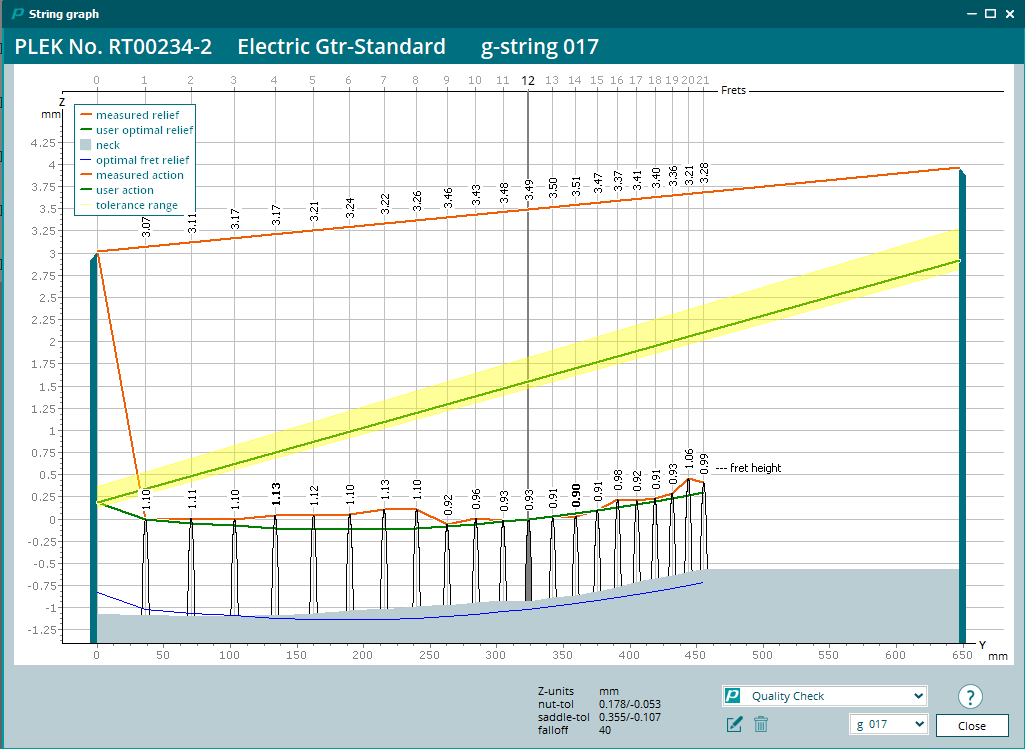
Task: Click the -1.25 tick on Z axis
Action: click(x=42, y=630)
